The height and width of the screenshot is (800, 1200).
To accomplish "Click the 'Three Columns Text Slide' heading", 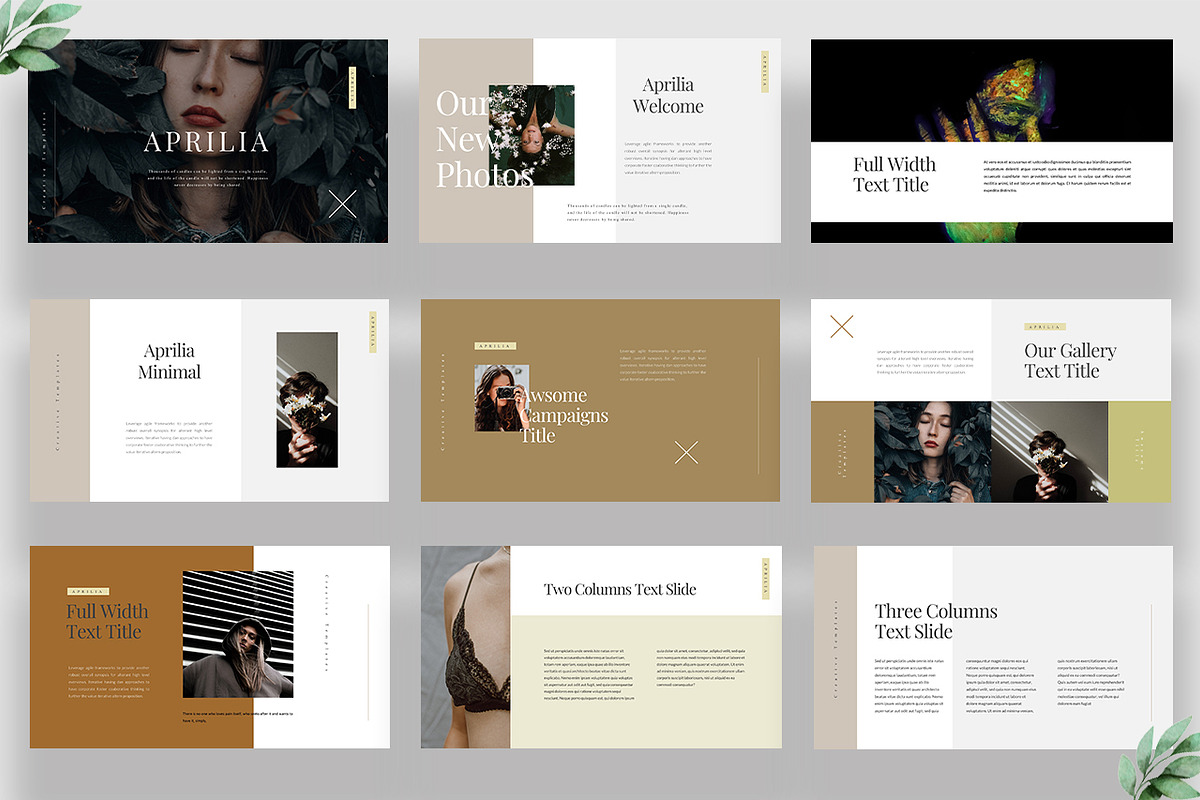I will (936, 621).
